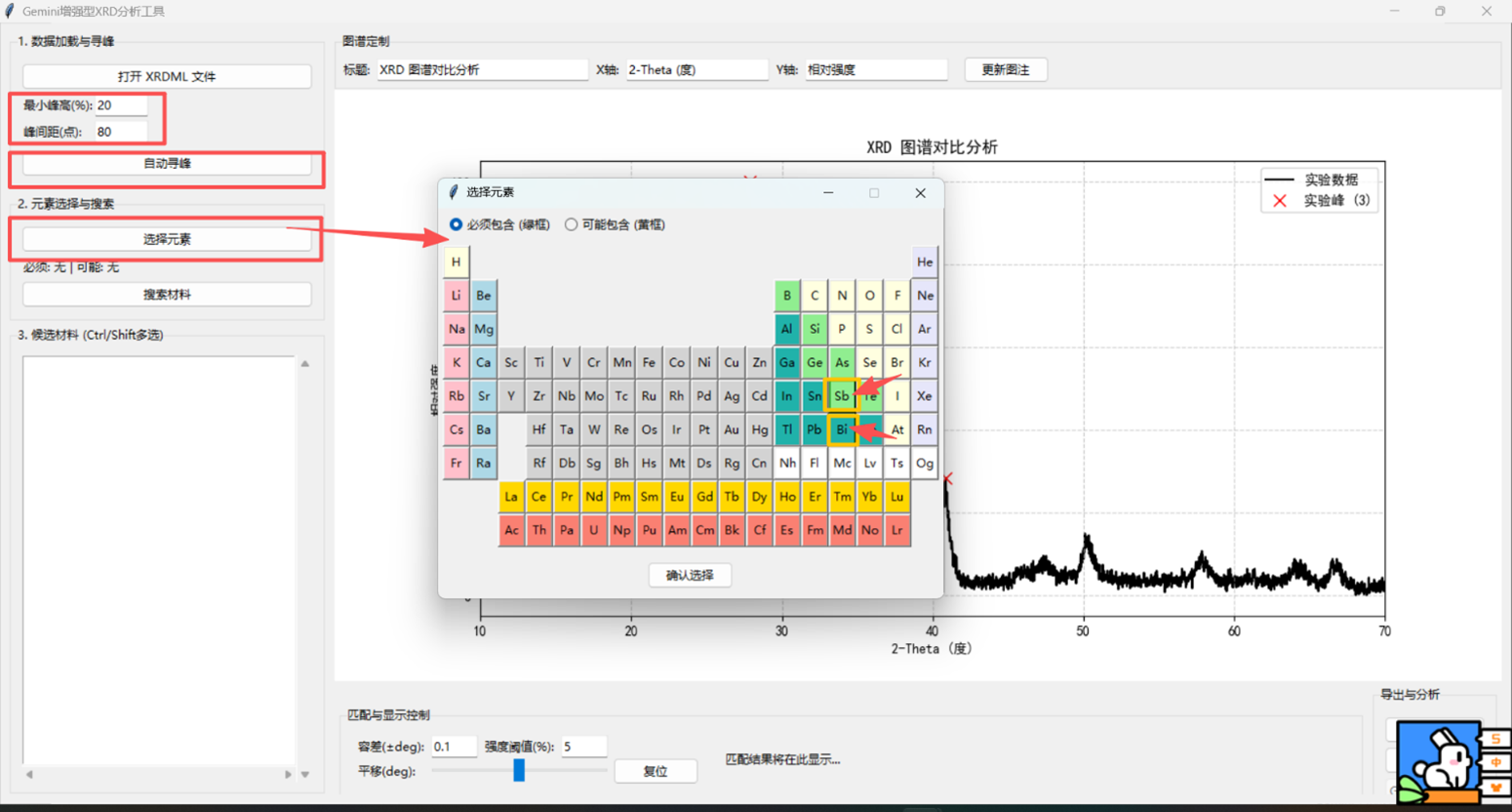Image resolution: width=1512 pixels, height=812 pixels.
Task: Click inside the 标题 title input field
Action: coord(482,69)
